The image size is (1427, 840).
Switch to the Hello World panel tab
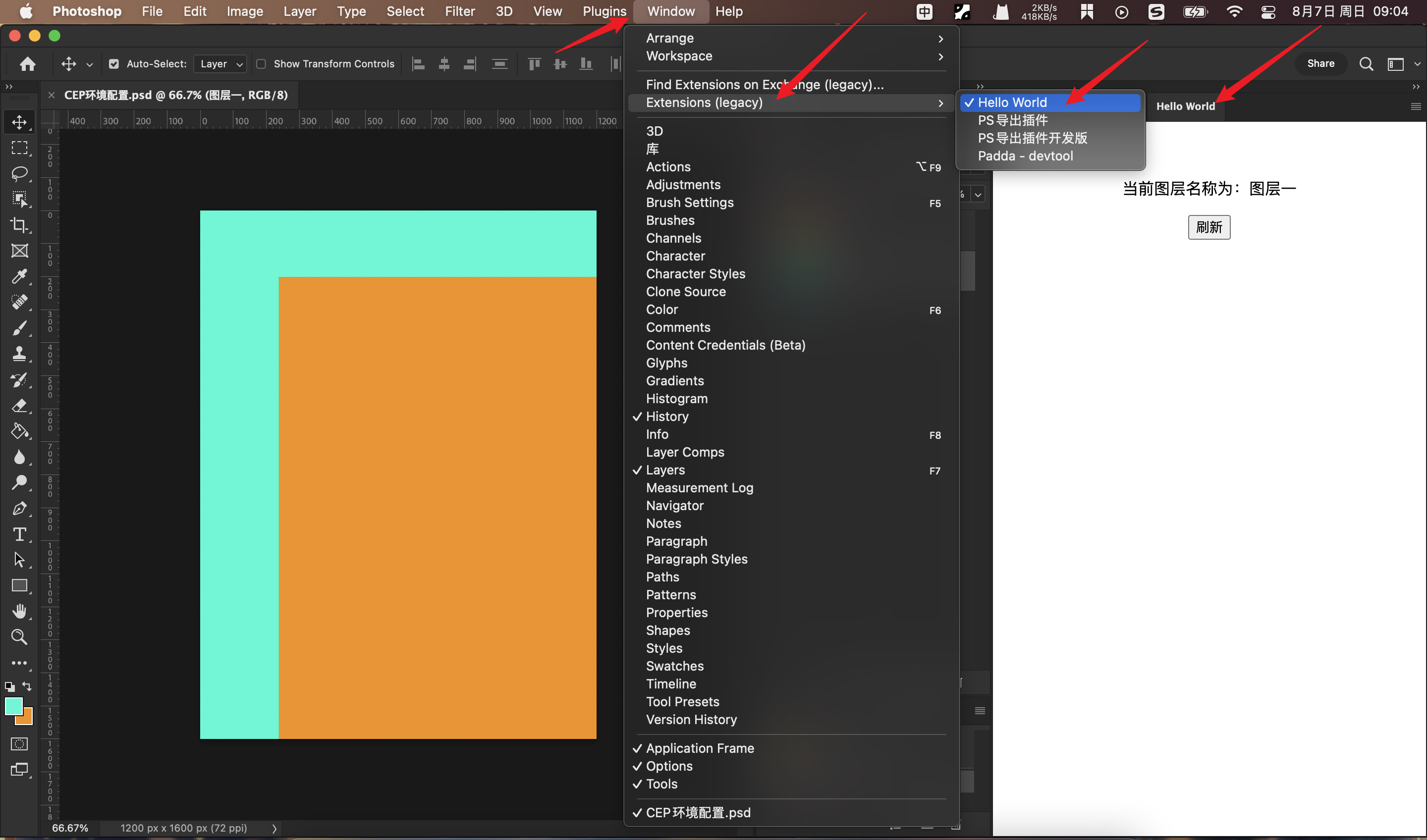point(1185,106)
